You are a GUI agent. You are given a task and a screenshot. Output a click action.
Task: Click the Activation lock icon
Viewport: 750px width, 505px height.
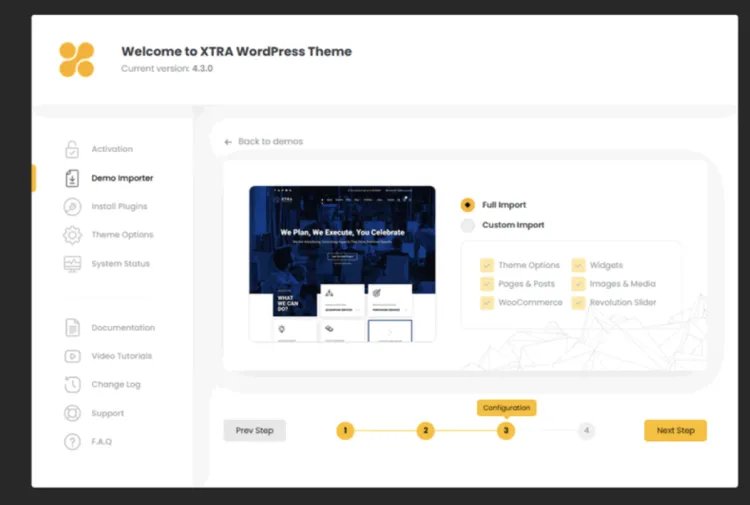coord(72,149)
